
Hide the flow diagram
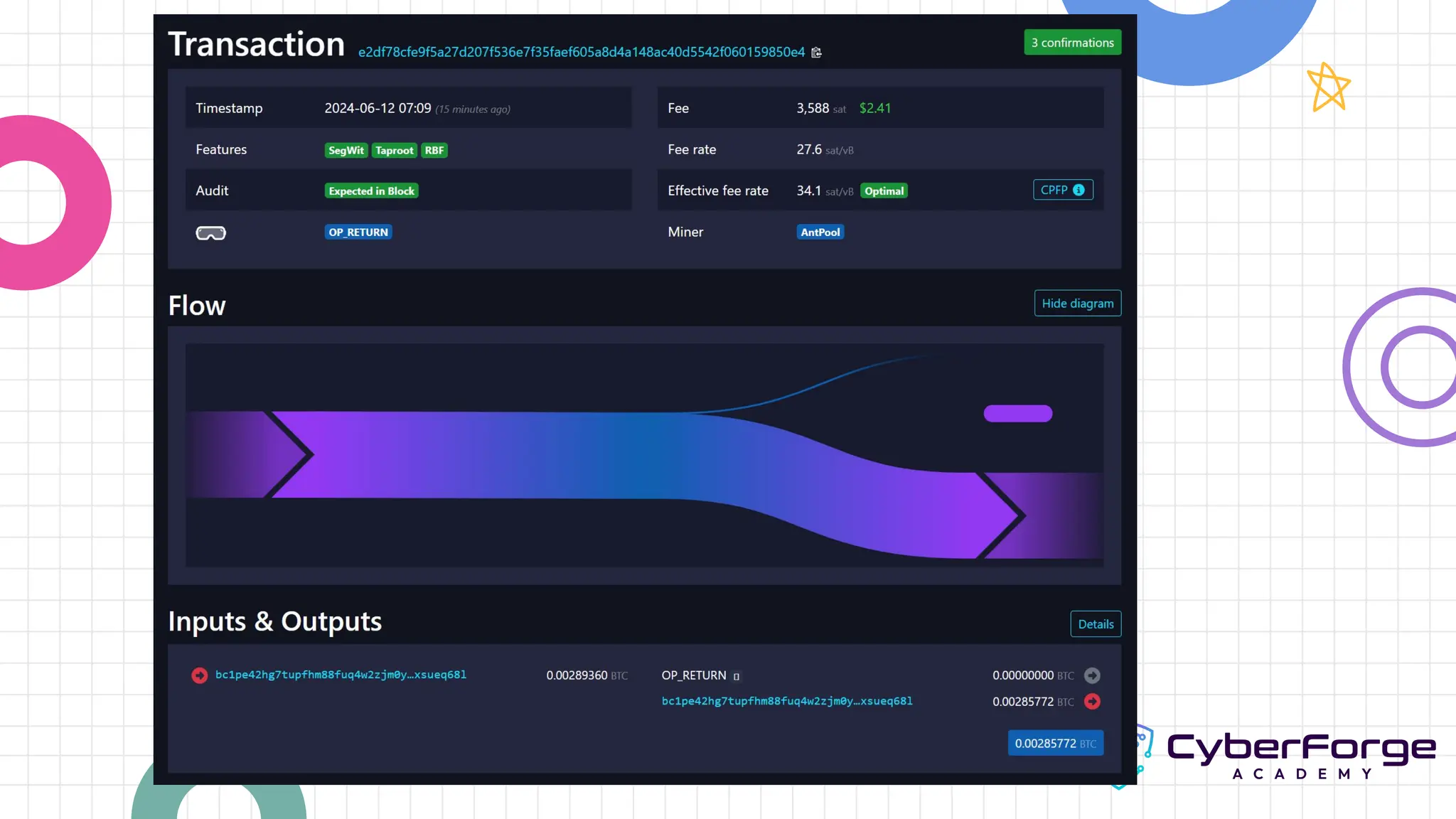(1077, 304)
